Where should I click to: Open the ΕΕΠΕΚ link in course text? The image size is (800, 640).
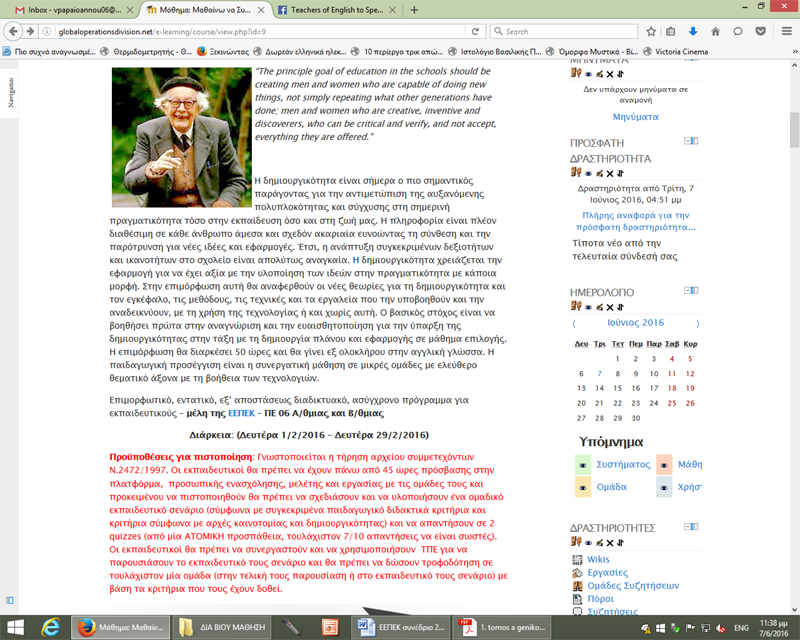241,413
